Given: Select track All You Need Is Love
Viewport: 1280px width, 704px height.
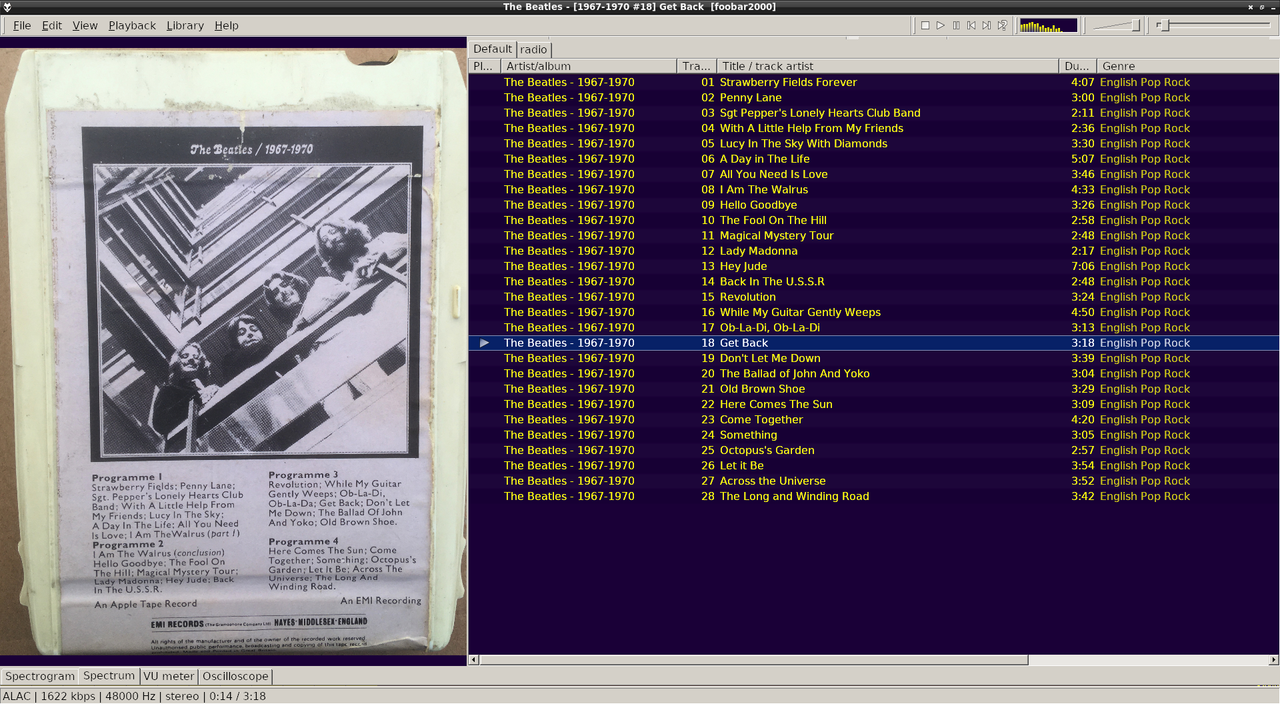Looking at the screenshot, I should (x=874, y=174).
